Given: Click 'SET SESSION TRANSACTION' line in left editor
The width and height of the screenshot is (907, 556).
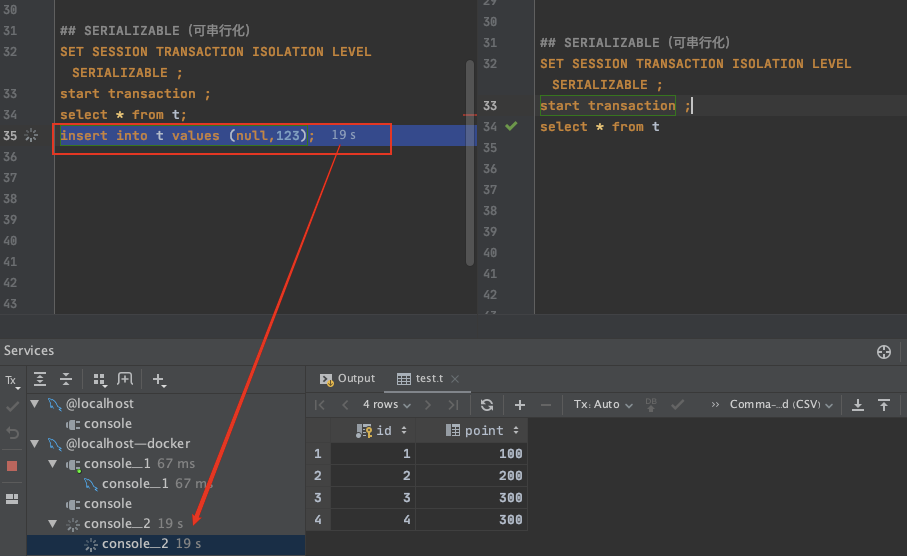Looking at the screenshot, I should 216,51.
